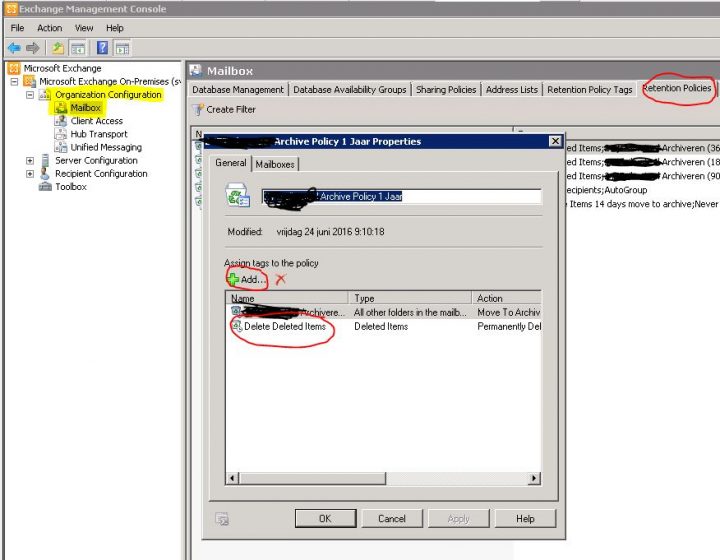Image resolution: width=720 pixels, height=560 pixels.
Task: Select the Hub Transport tree item
Action: [x=99, y=134]
